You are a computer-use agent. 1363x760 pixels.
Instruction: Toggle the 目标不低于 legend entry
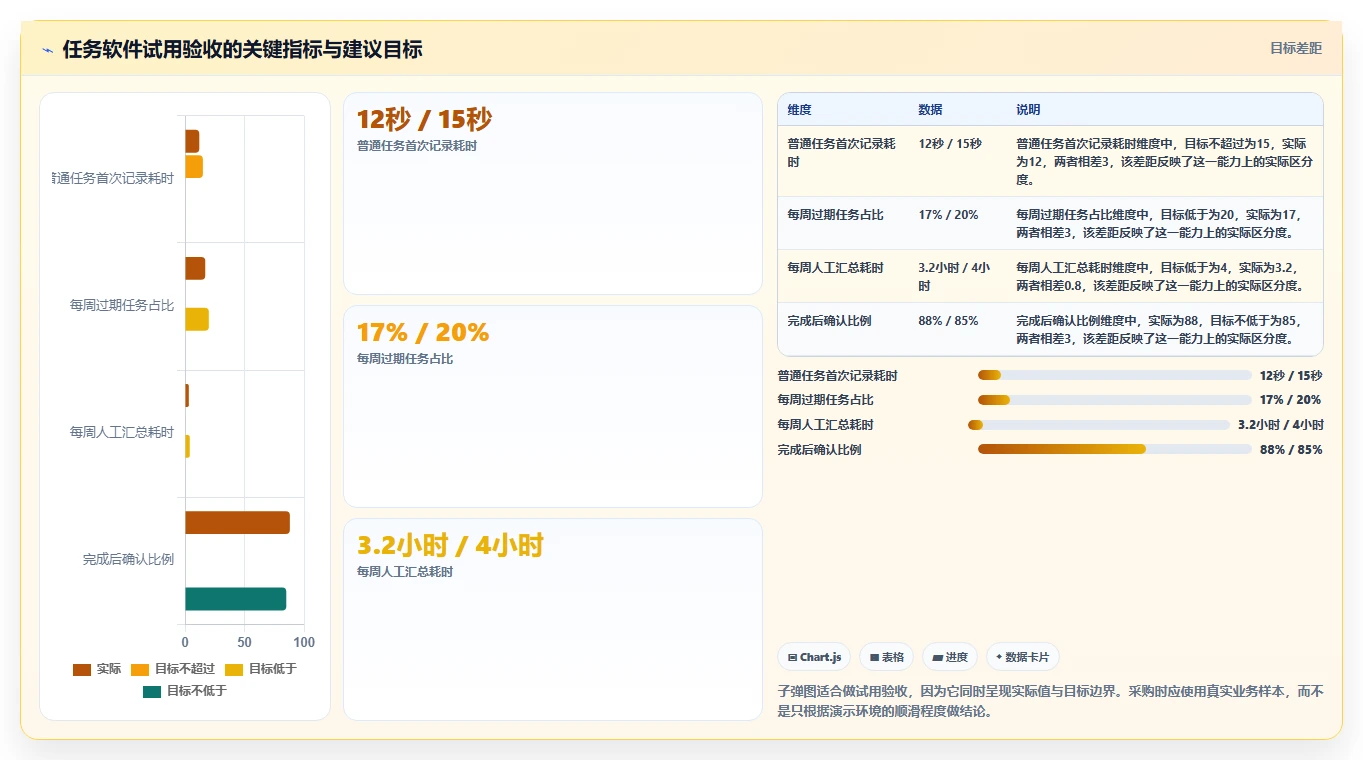coord(185,691)
